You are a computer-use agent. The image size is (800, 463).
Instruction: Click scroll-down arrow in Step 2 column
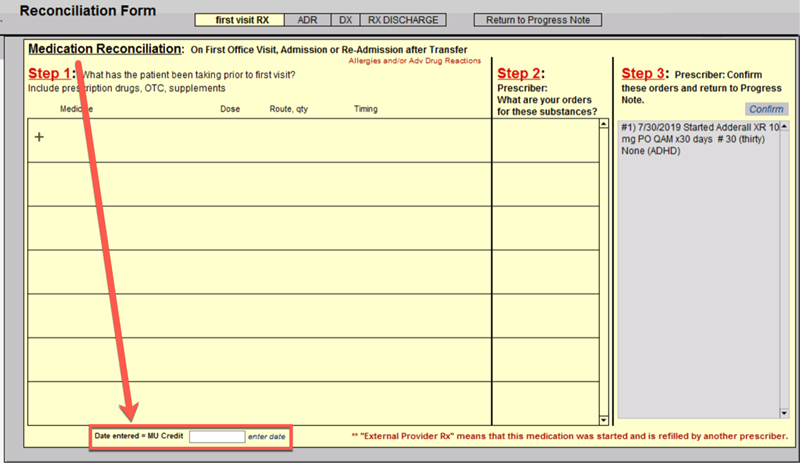(x=603, y=419)
